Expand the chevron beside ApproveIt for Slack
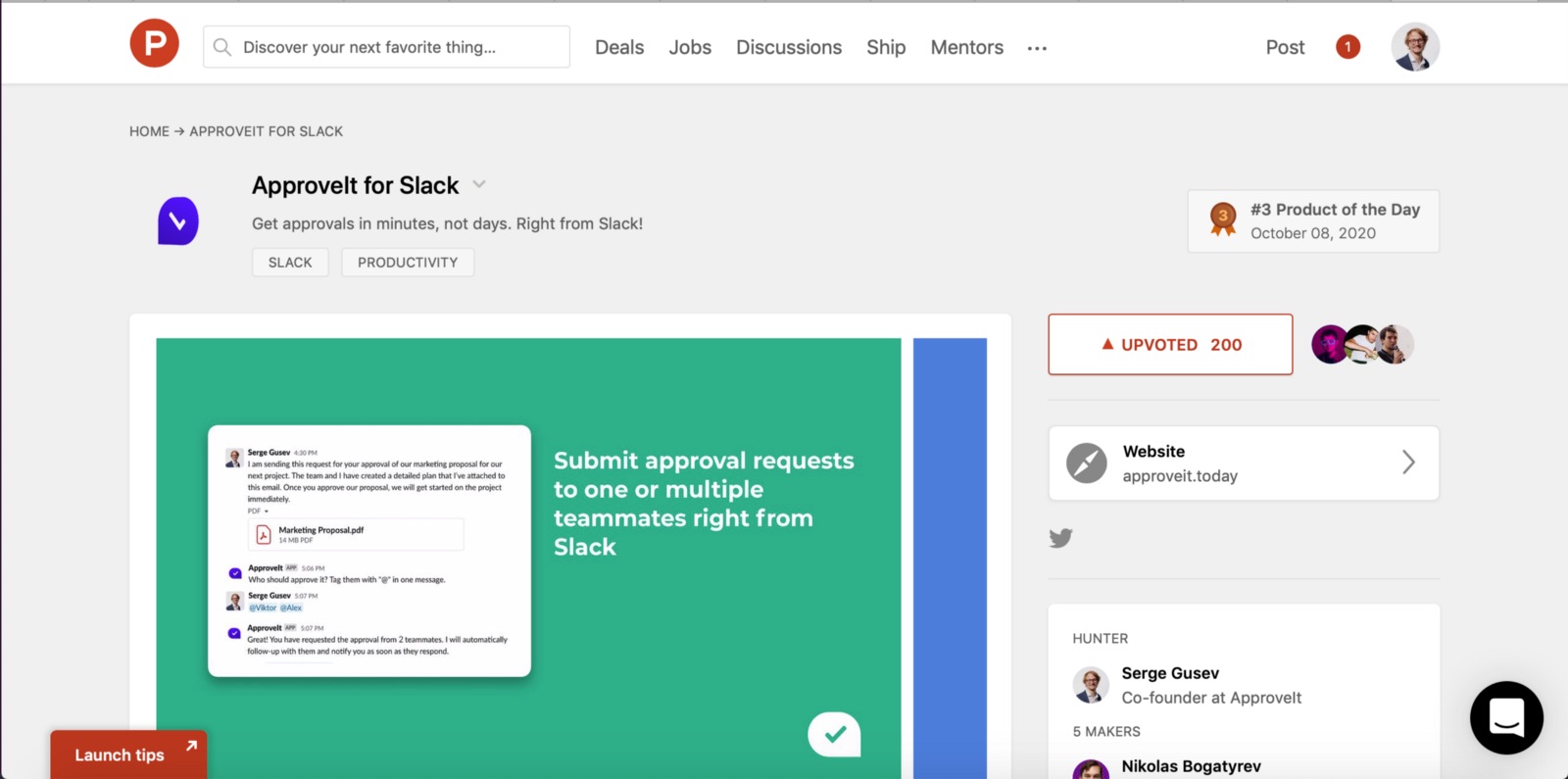Viewport: 1568px width, 779px height. [x=479, y=184]
